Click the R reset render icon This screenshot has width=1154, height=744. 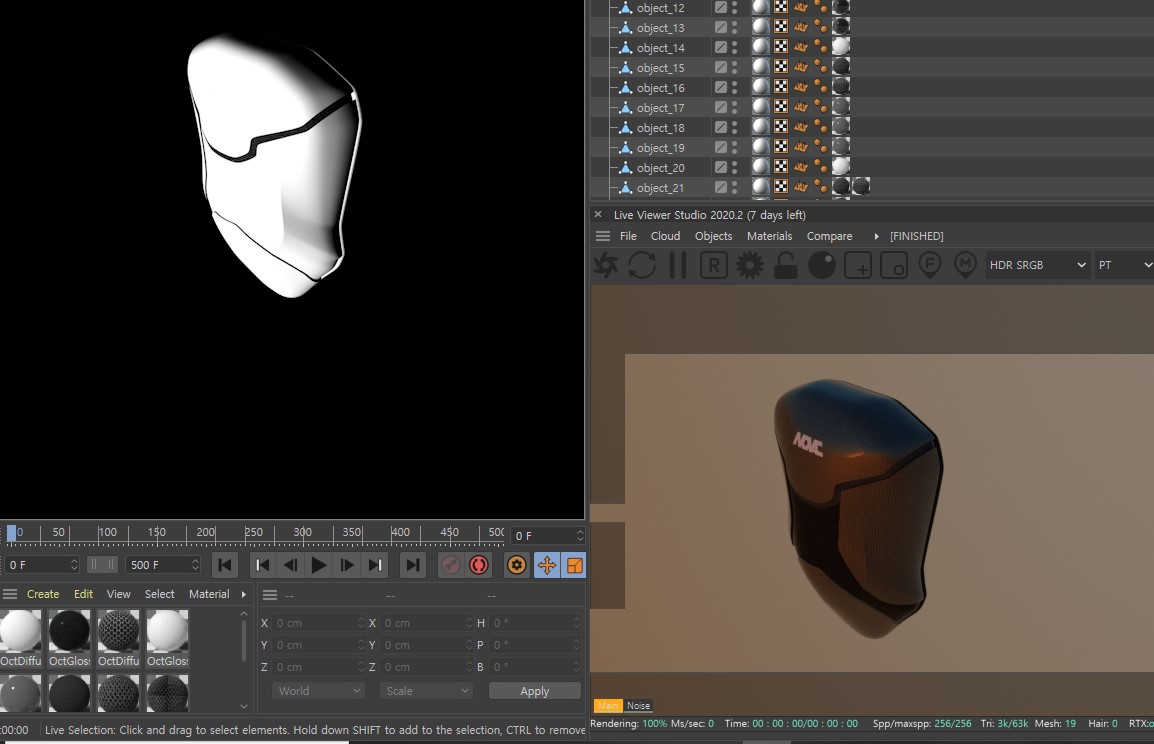[713, 265]
